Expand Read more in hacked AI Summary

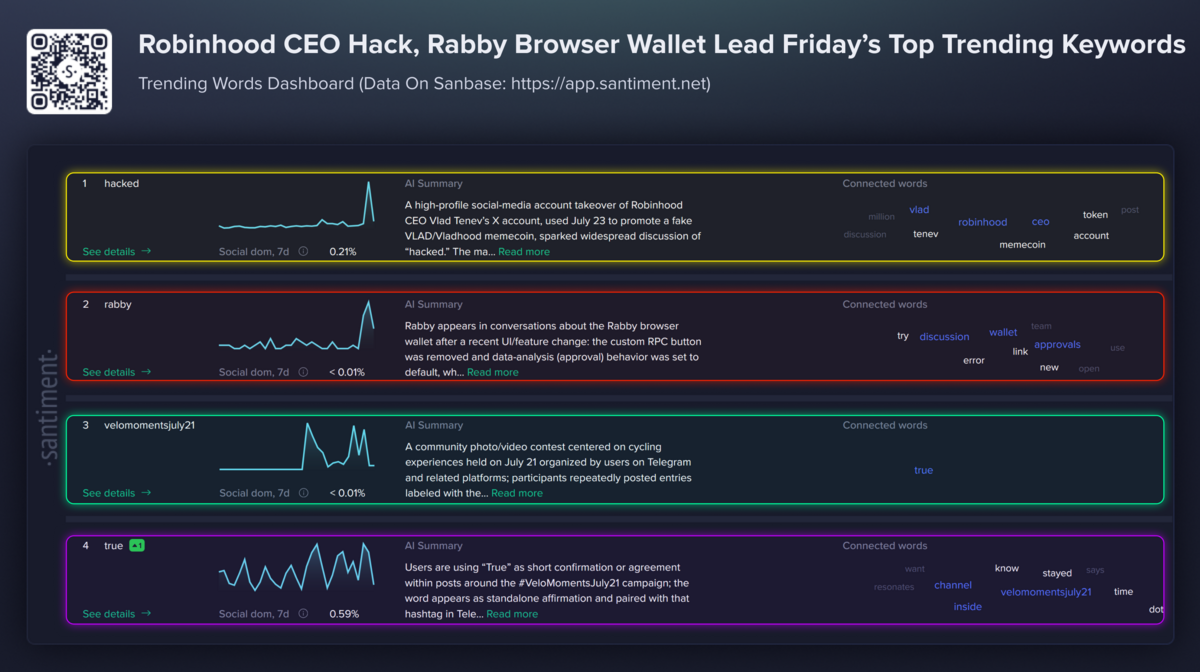(524, 252)
